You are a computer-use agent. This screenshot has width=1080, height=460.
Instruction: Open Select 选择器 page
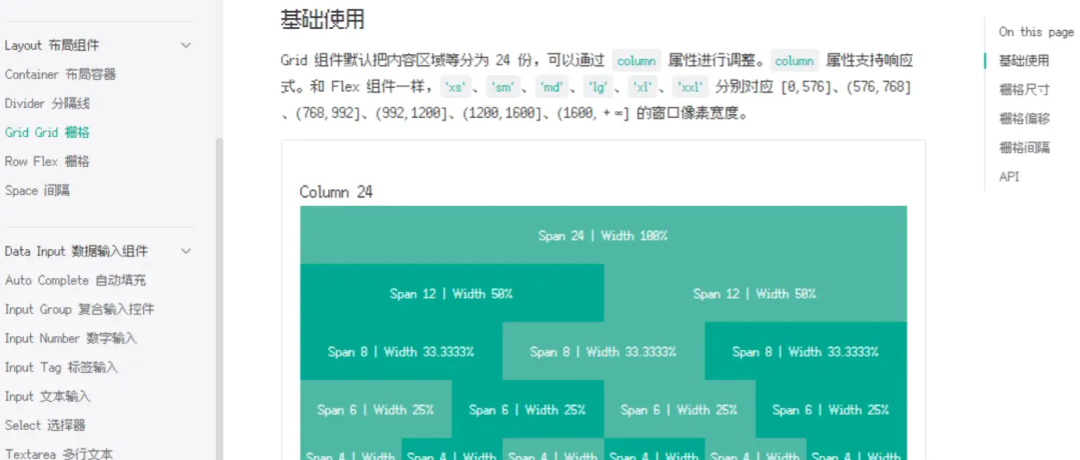(45, 425)
